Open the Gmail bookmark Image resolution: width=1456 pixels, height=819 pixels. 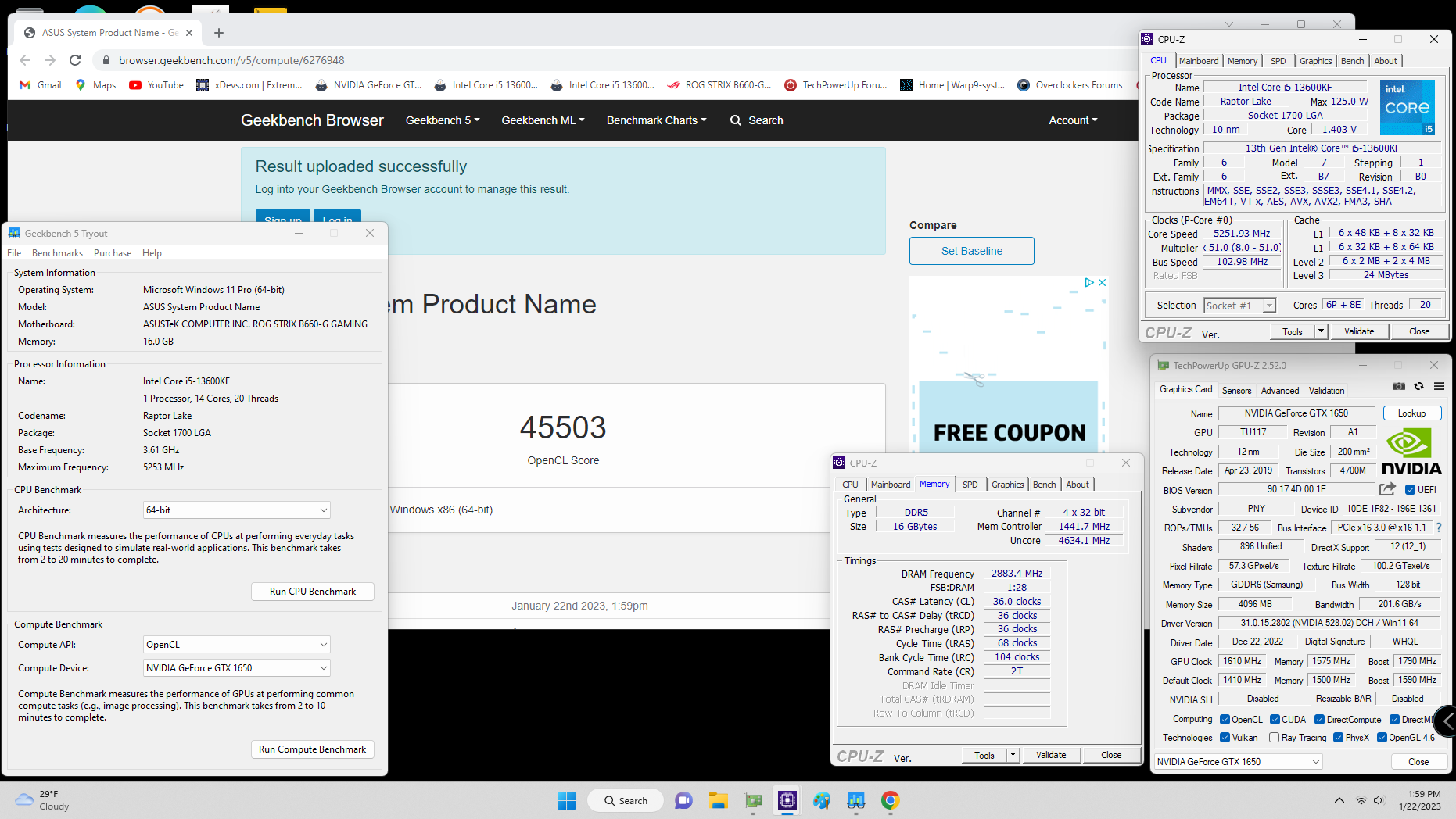[41, 85]
